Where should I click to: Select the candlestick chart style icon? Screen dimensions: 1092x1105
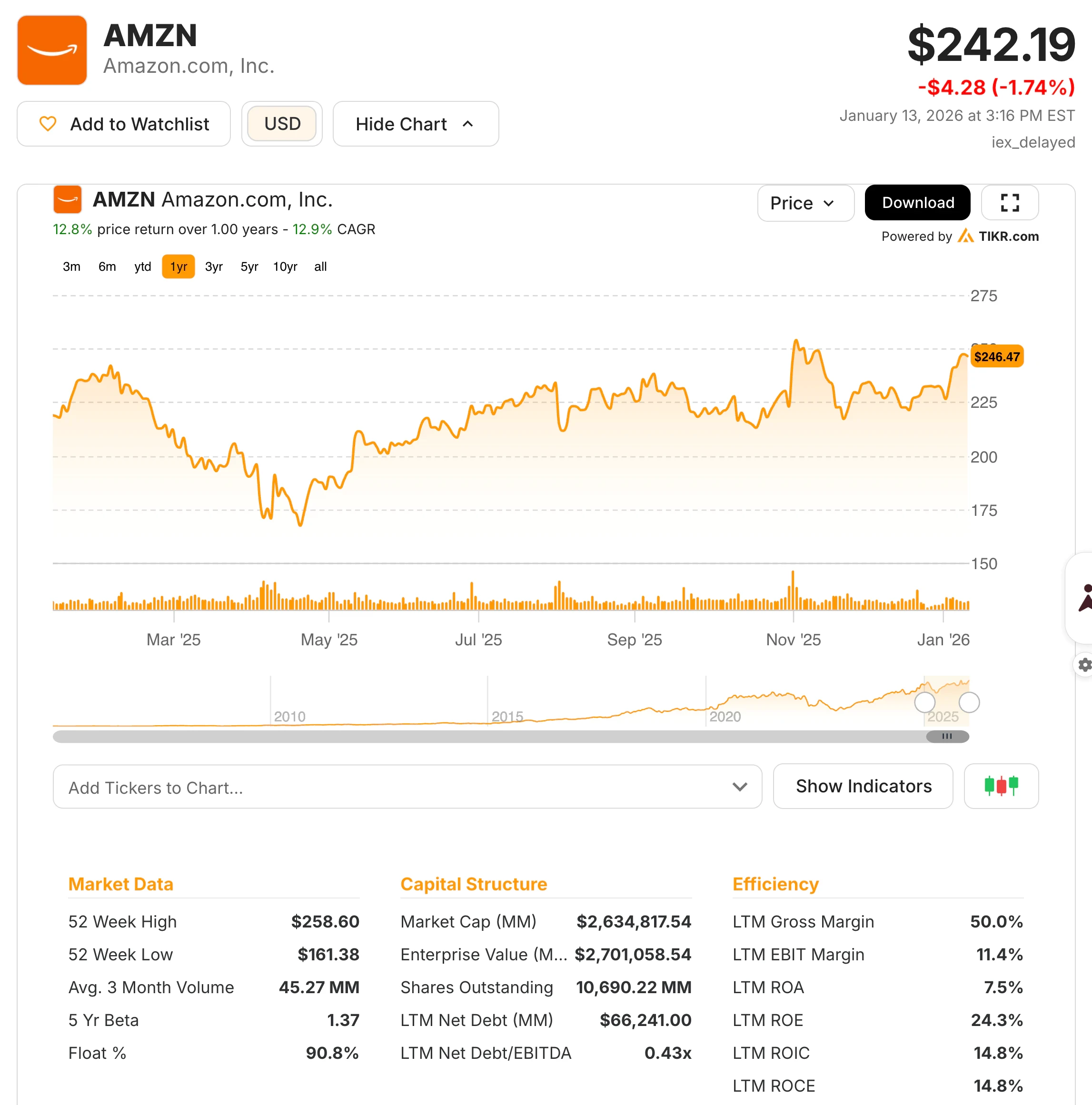[1001, 786]
